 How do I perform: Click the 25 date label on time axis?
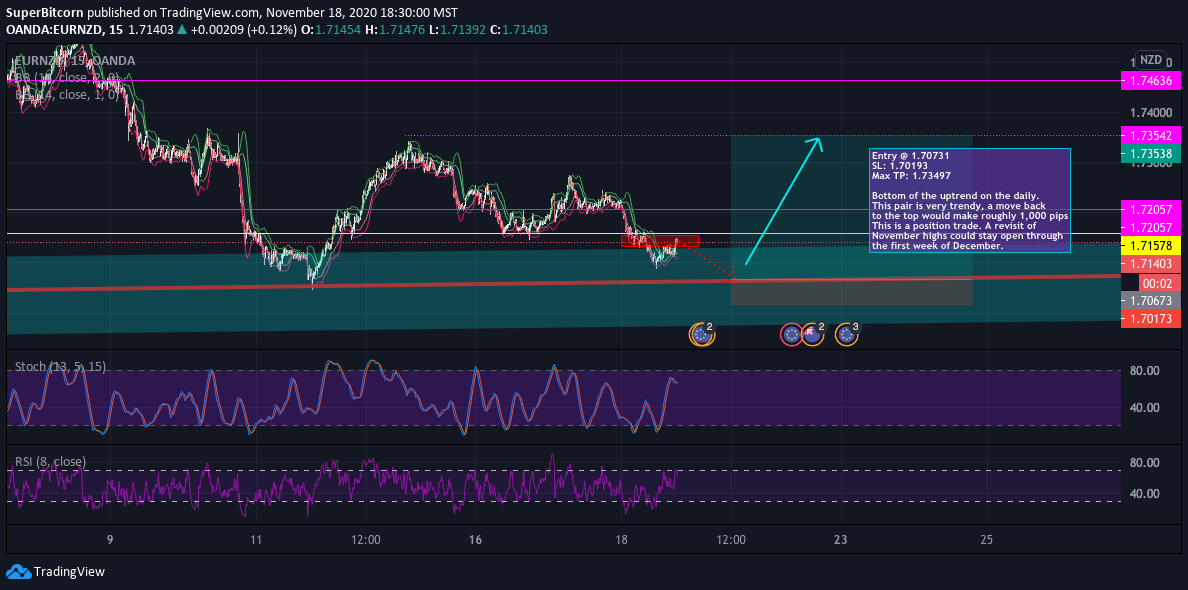click(x=986, y=540)
